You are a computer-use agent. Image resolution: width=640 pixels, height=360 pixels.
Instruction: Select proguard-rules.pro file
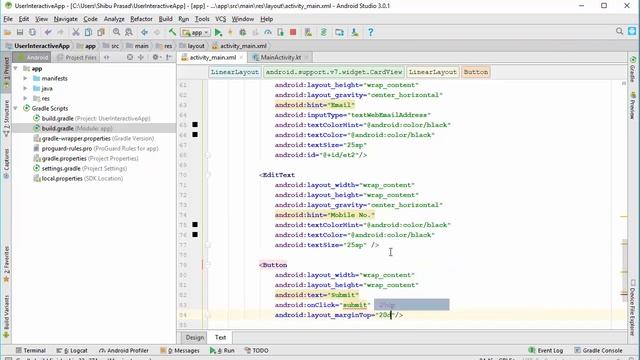[96, 148]
